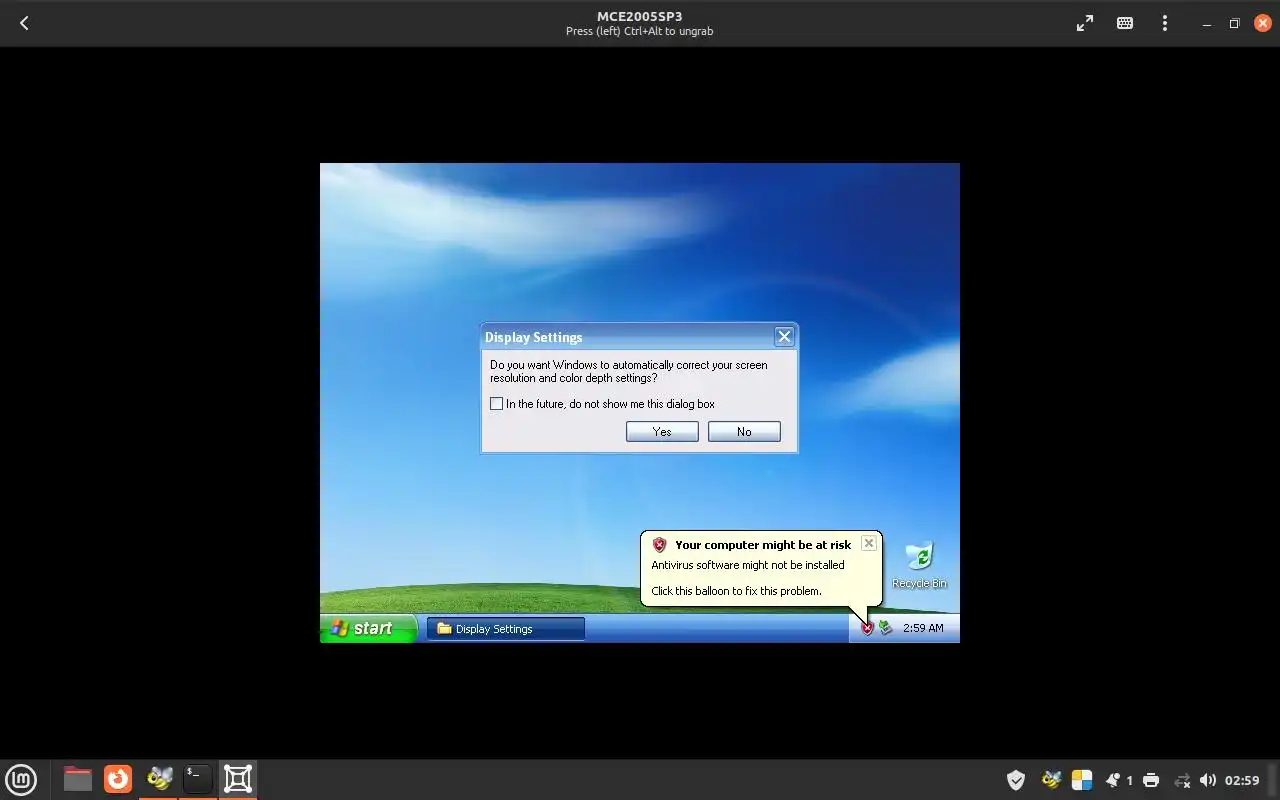Click the MCE2005SP3 window title

(x=640, y=16)
